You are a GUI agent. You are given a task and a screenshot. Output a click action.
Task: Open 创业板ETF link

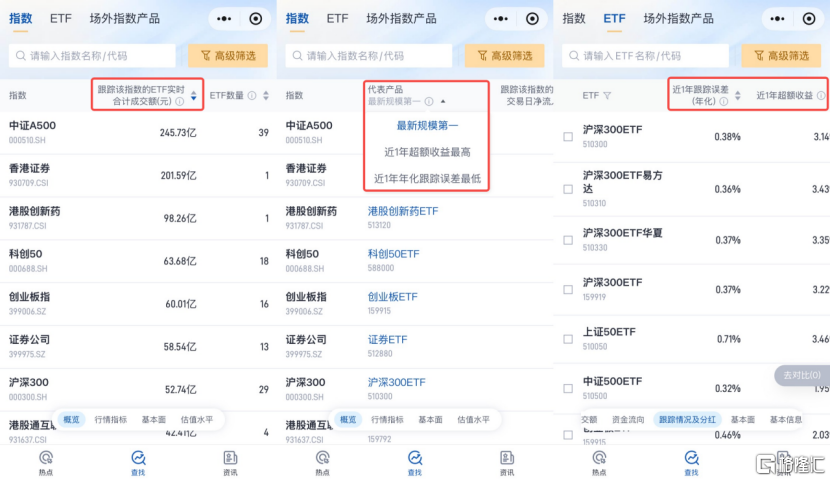(x=393, y=297)
